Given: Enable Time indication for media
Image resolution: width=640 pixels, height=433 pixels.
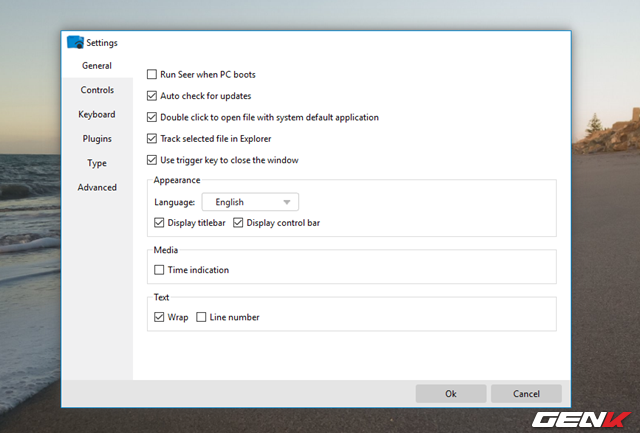Looking at the screenshot, I should [160, 270].
